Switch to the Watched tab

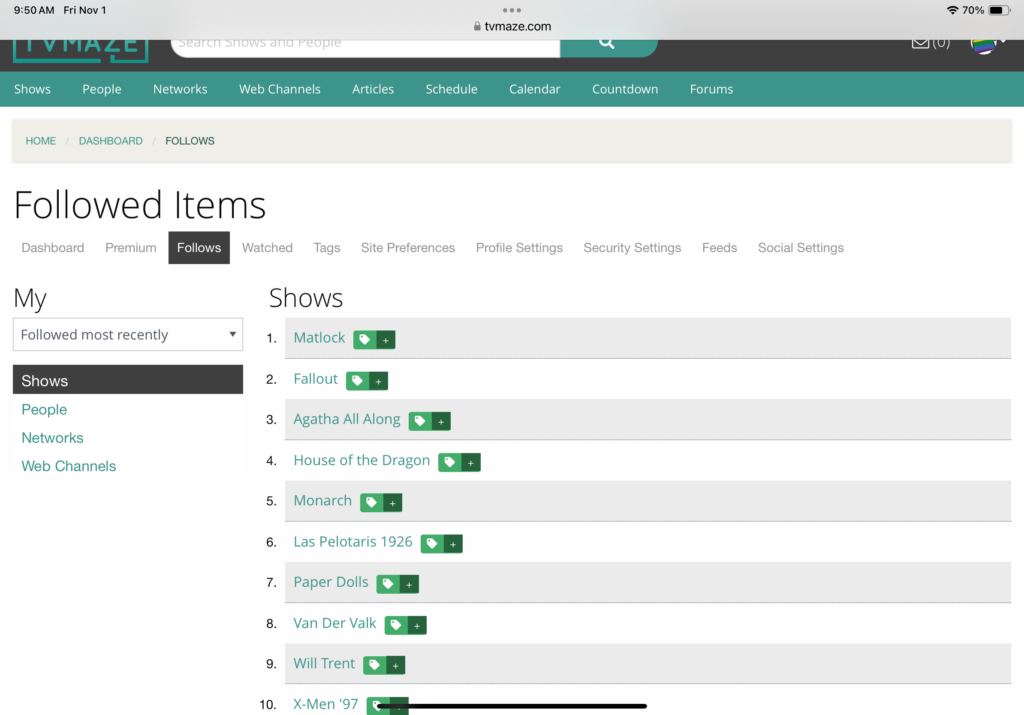(267, 247)
